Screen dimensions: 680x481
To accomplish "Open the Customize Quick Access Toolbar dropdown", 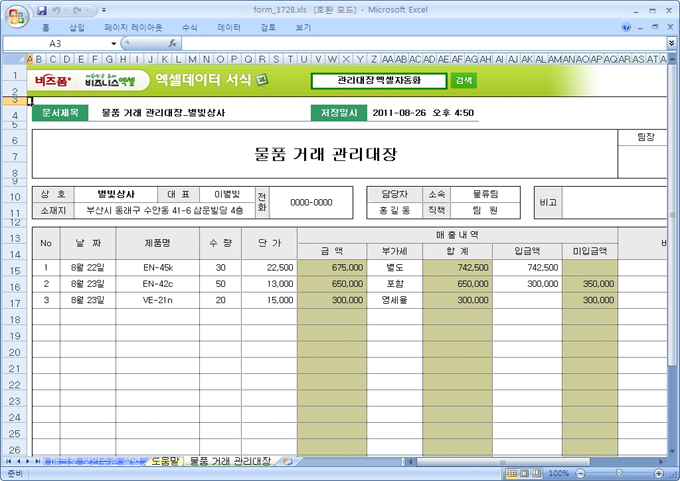I will (104, 10).
